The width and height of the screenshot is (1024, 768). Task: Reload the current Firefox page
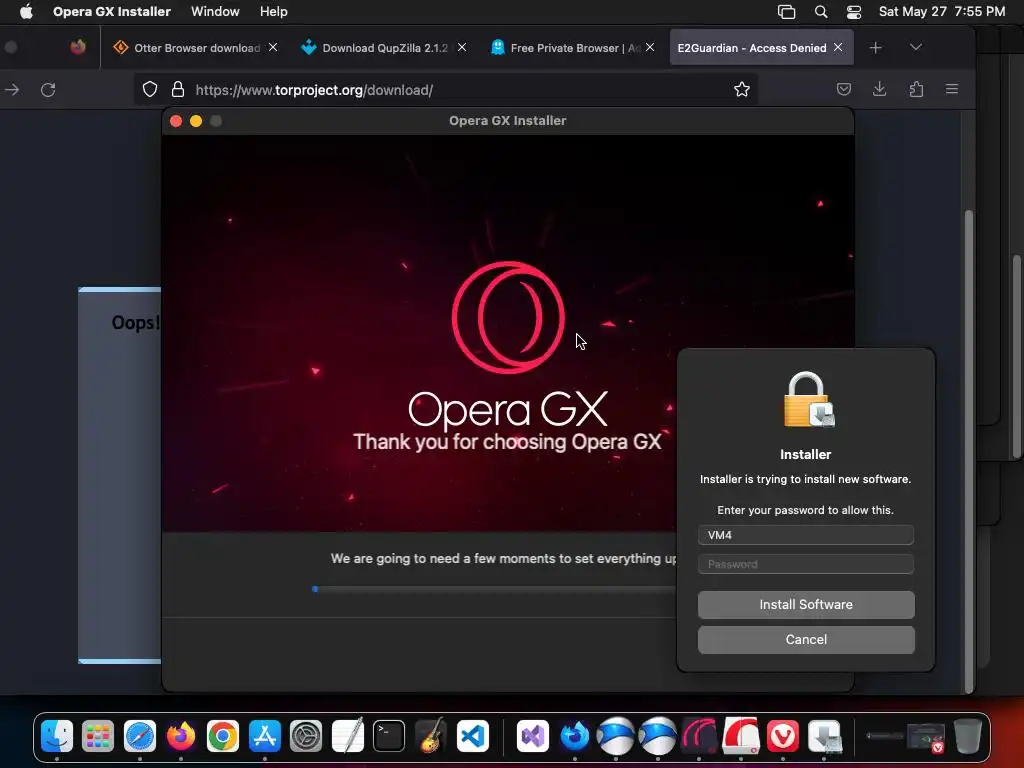pyautogui.click(x=48, y=89)
